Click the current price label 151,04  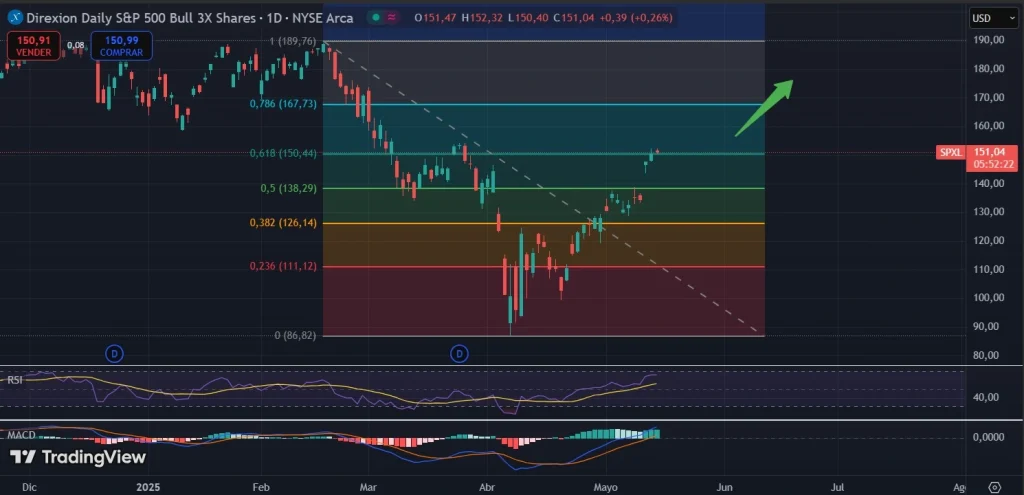[x=989, y=151]
